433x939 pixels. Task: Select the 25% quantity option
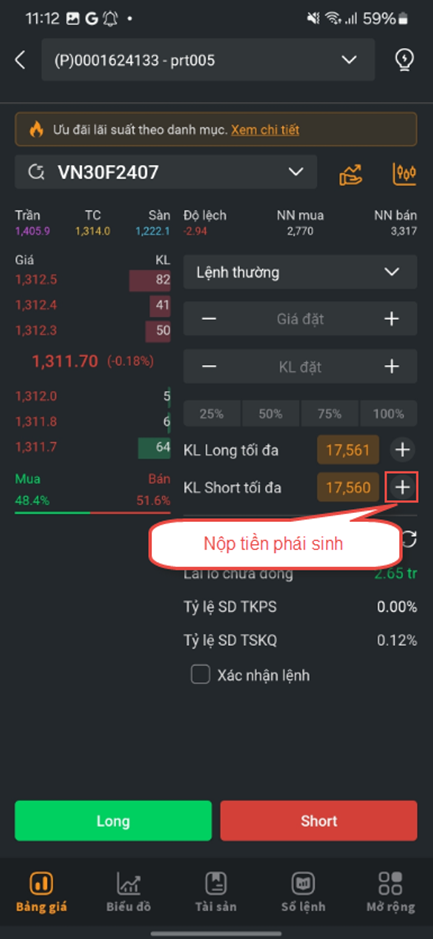click(211, 414)
